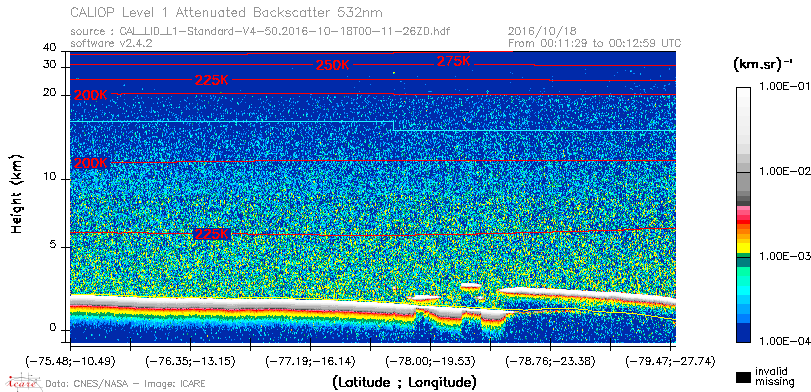Click the '200K' label near 20 km
Viewport: 811px width, 392px height.
point(91,95)
